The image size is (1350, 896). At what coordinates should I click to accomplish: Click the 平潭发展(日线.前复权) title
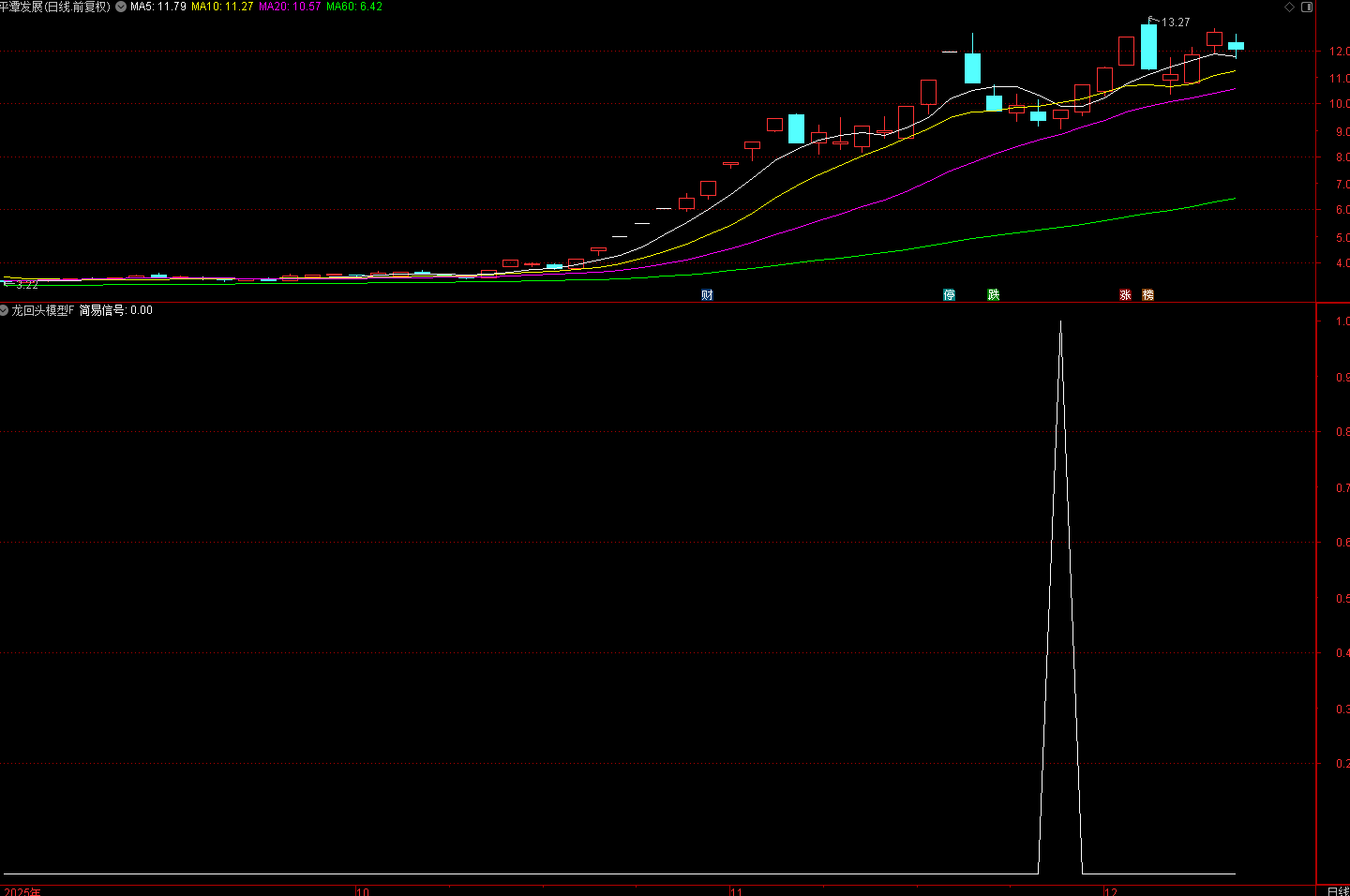(x=55, y=7)
